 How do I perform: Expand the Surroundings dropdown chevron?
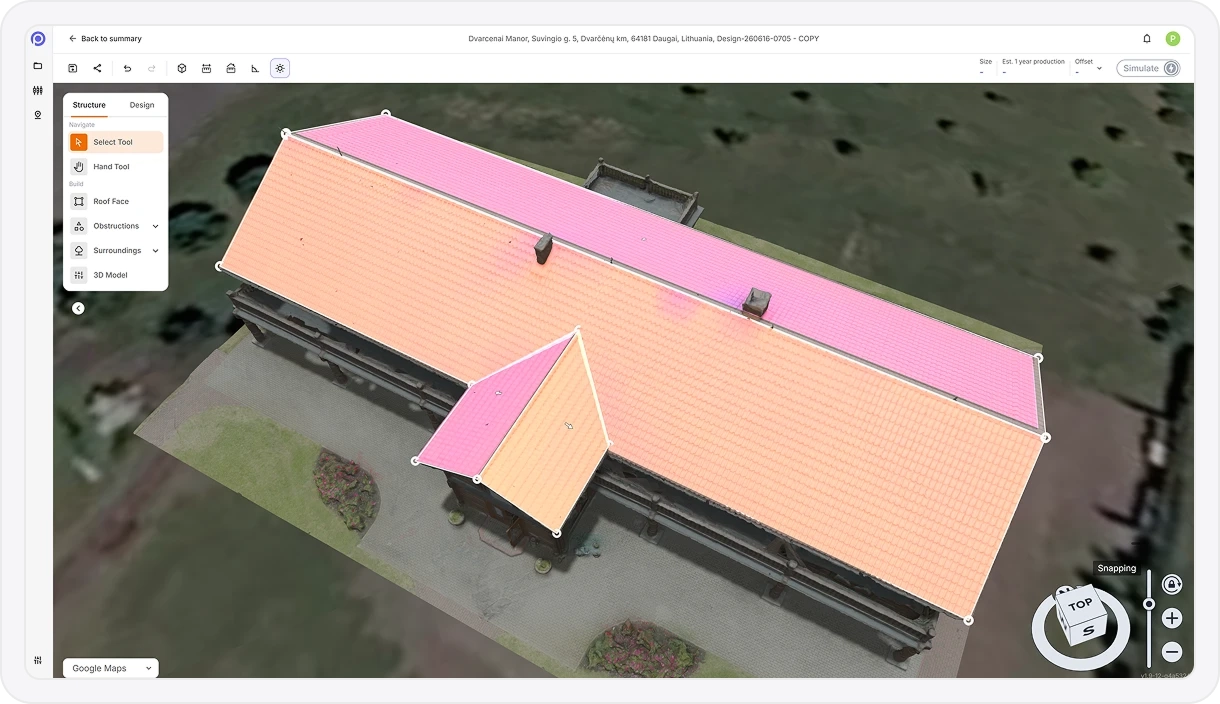[x=155, y=251]
